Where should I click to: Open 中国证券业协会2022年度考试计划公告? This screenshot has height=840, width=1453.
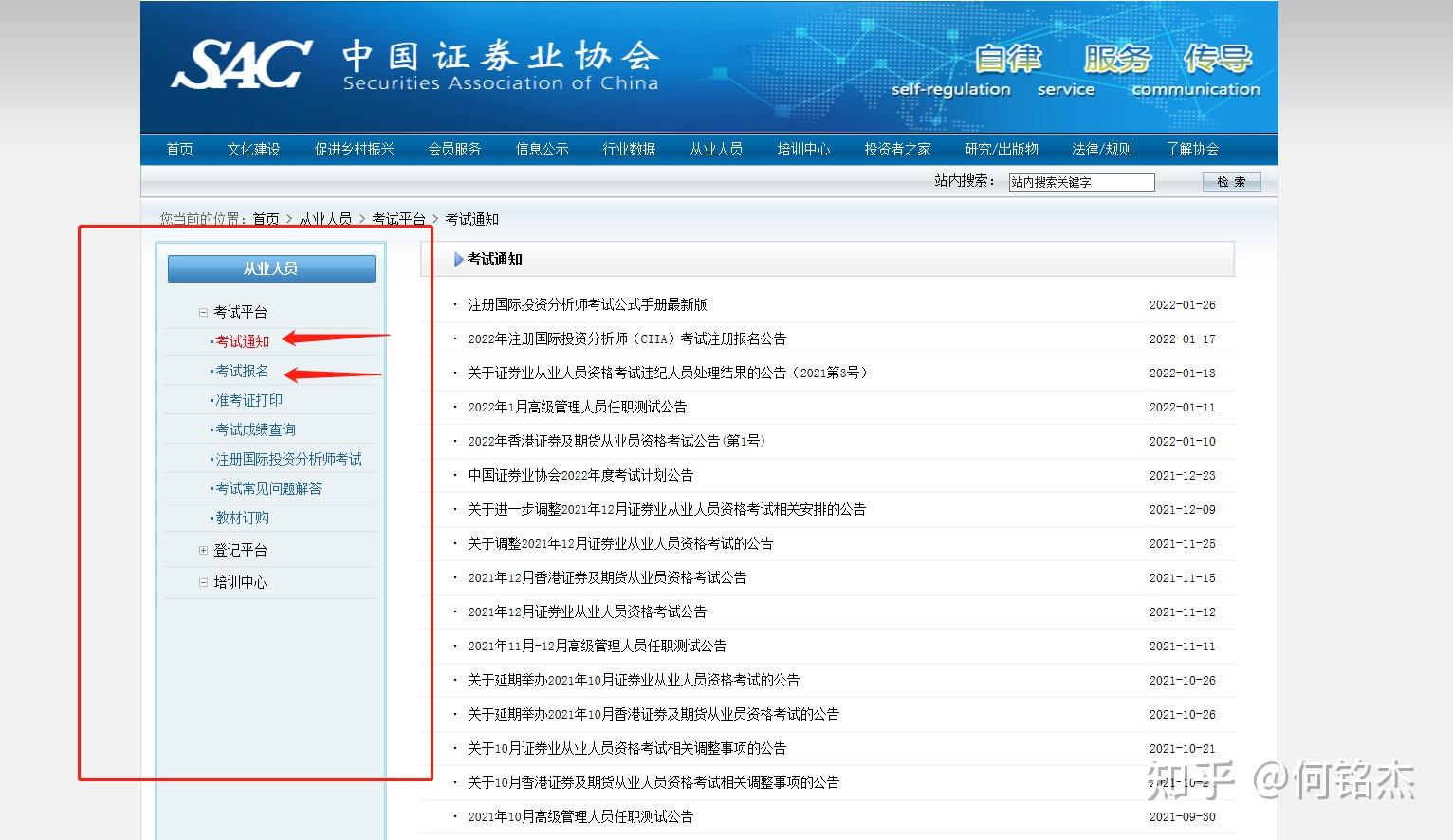580,475
